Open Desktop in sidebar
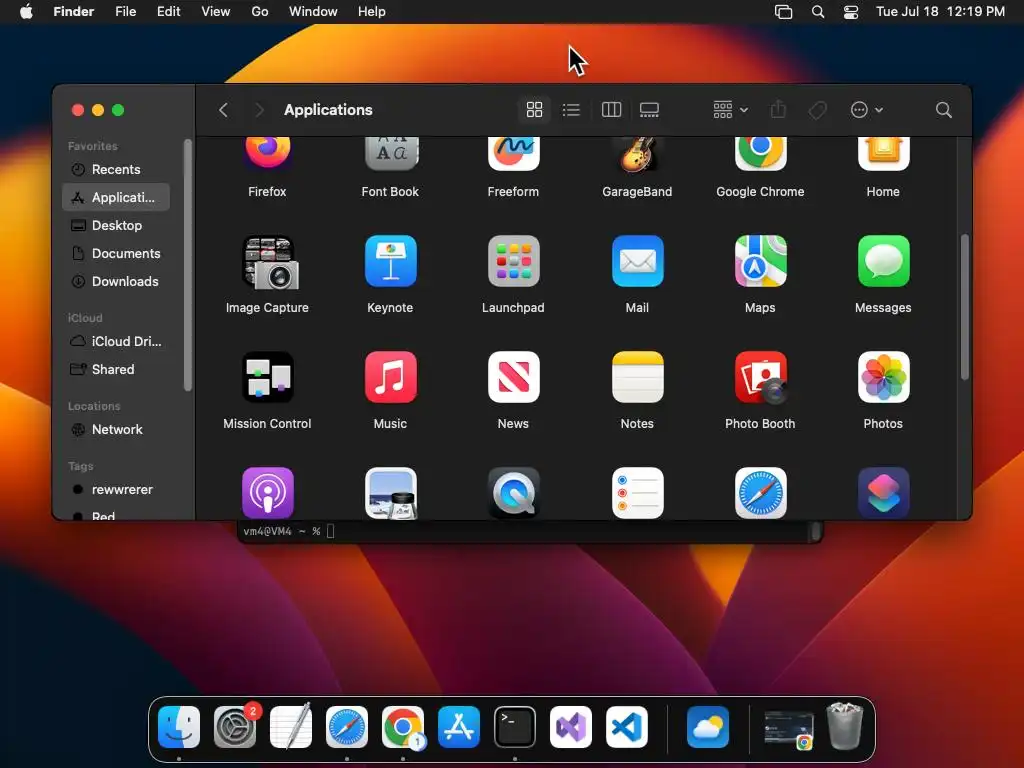The height and width of the screenshot is (768, 1024). [116, 225]
